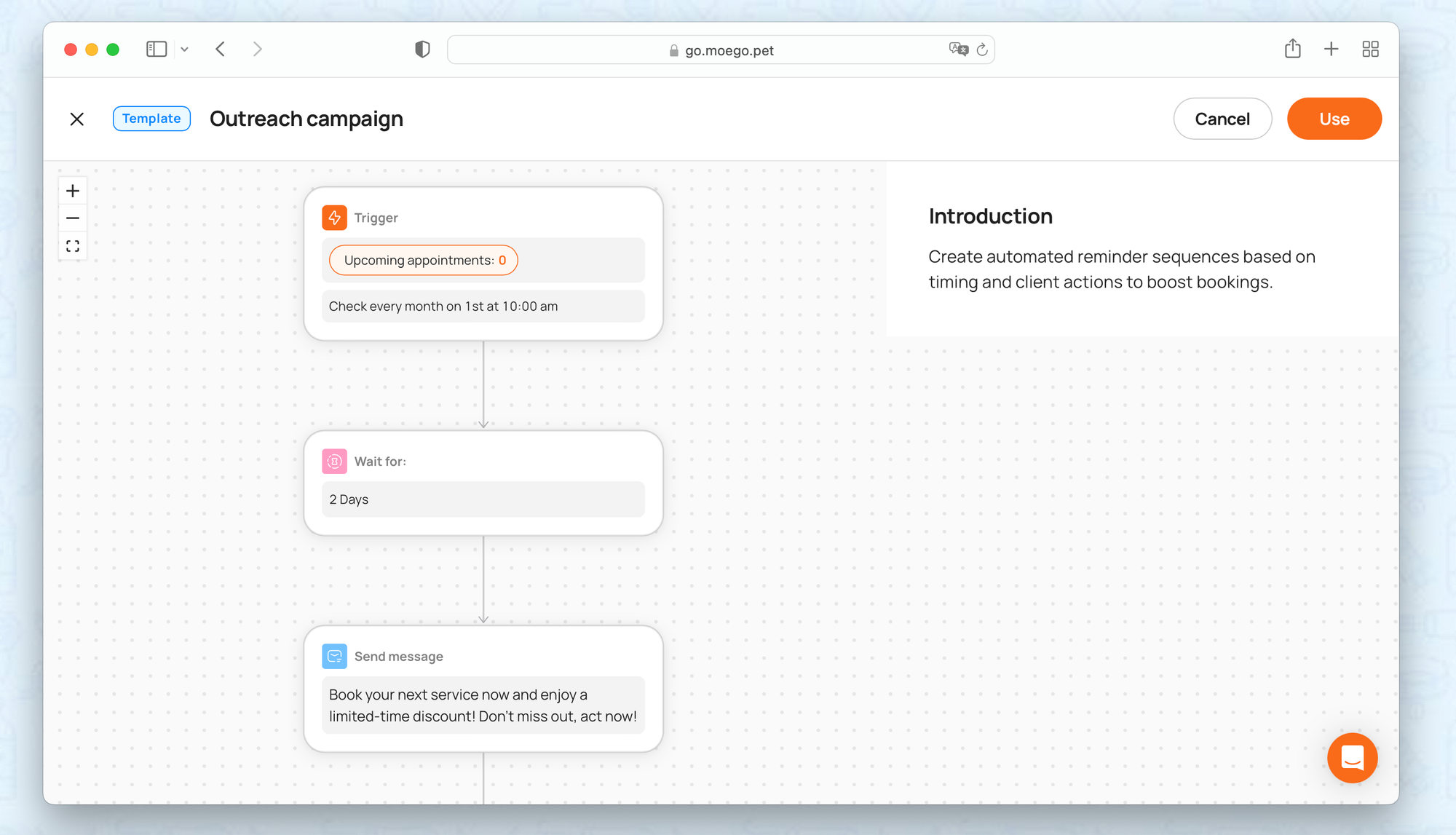1456x835 pixels.
Task: Click the pink Wait for timer icon
Action: [x=334, y=461]
